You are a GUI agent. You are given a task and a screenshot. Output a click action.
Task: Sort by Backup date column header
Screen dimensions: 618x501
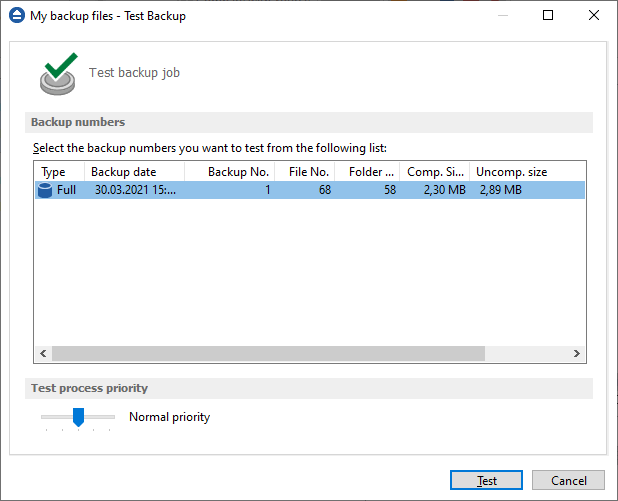(x=134, y=172)
